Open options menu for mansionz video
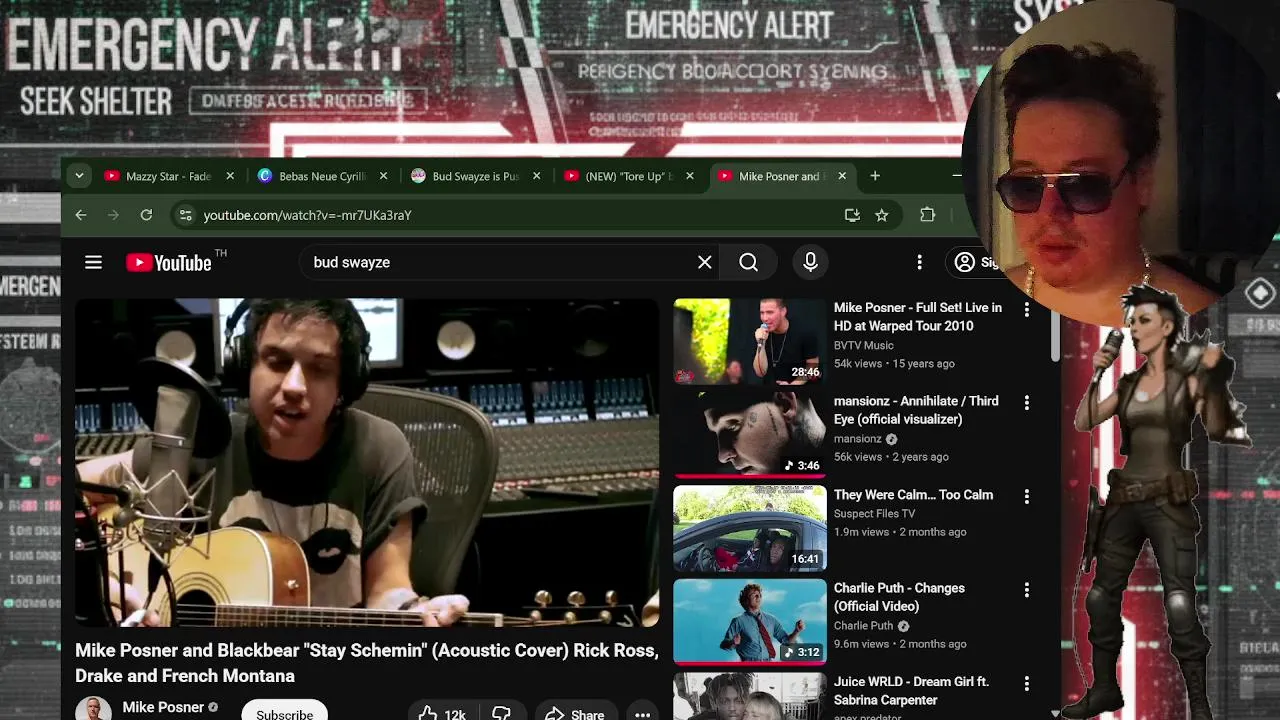The height and width of the screenshot is (720, 1280). point(1026,403)
